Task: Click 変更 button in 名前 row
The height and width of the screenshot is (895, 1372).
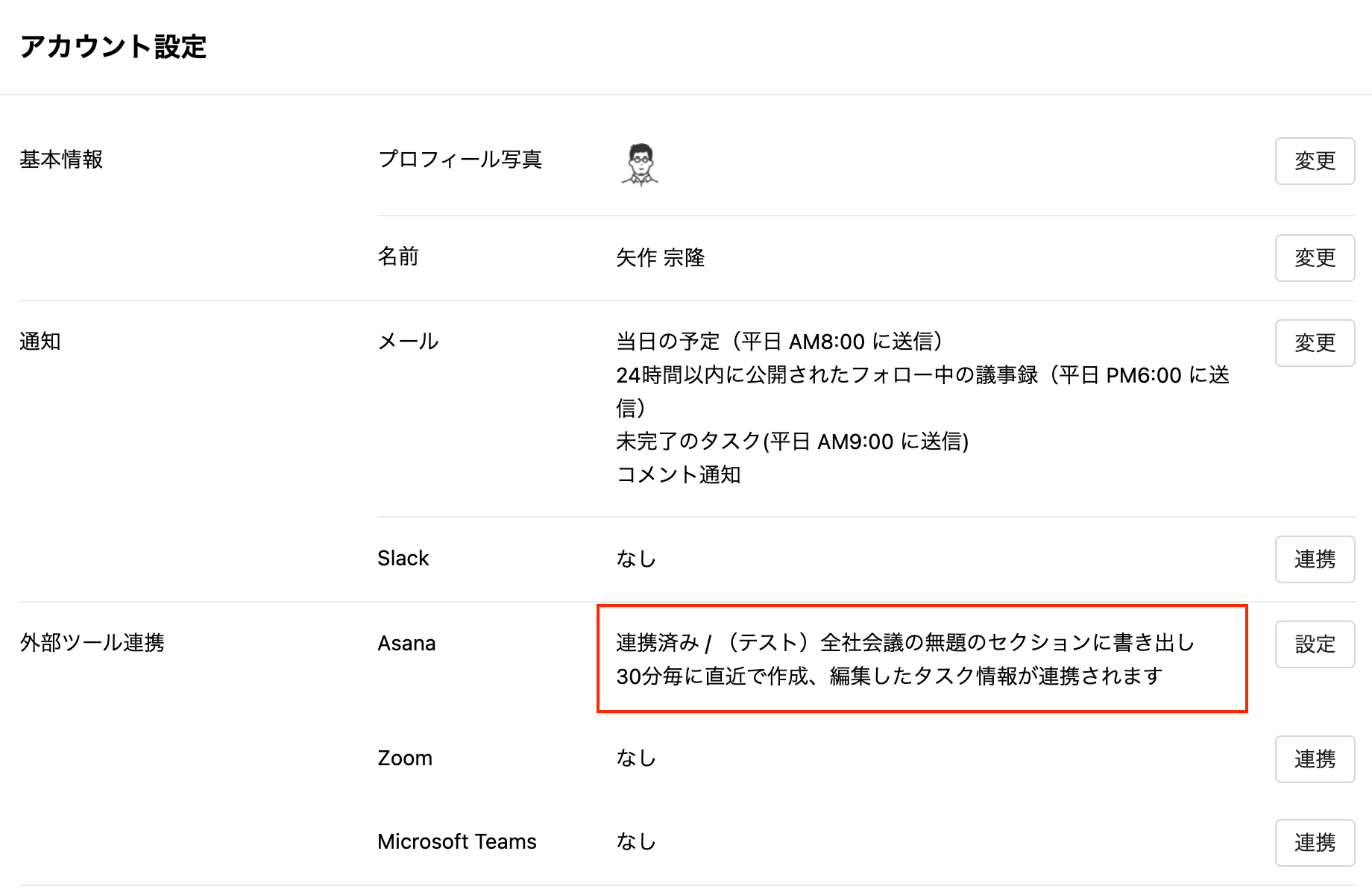Action: point(1315,258)
